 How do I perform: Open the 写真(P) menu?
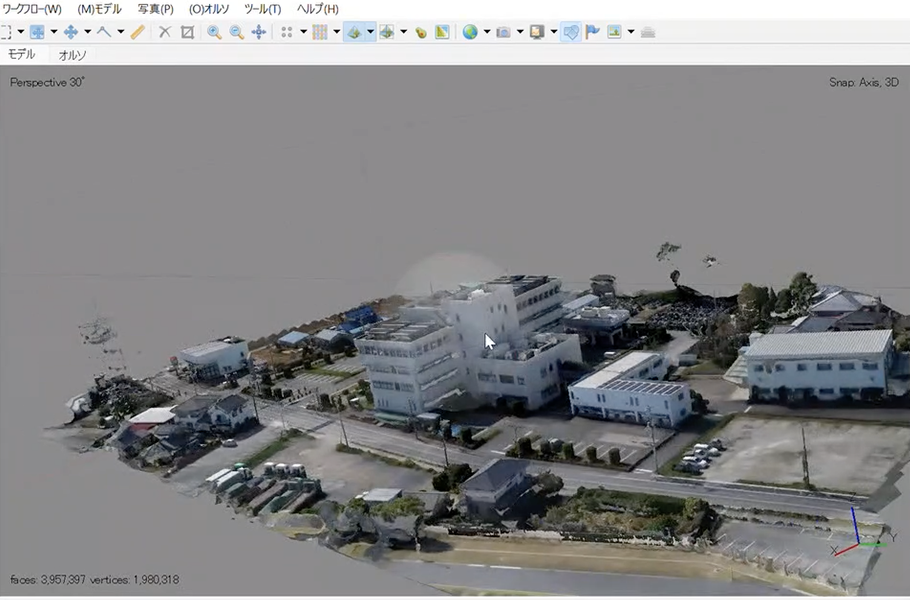click(x=156, y=9)
